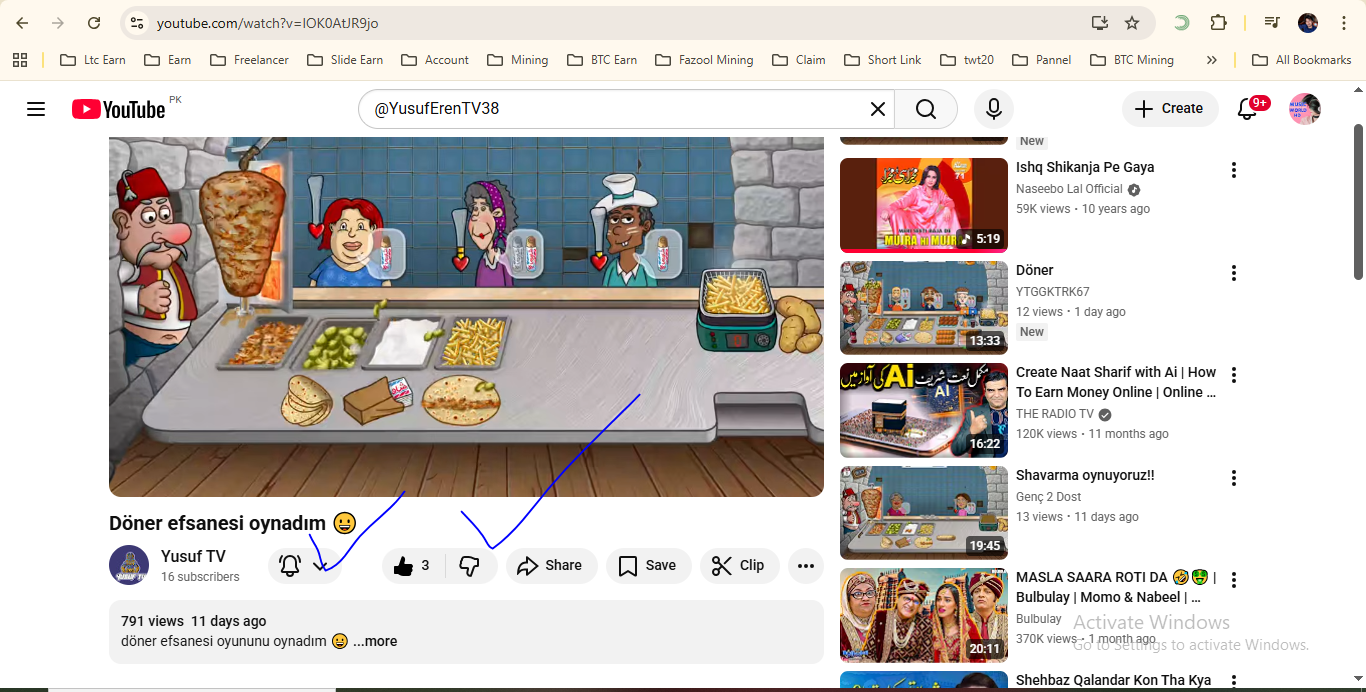
Task: Click the page vertical scrollbar
Action: click(x=1358, y=202)
